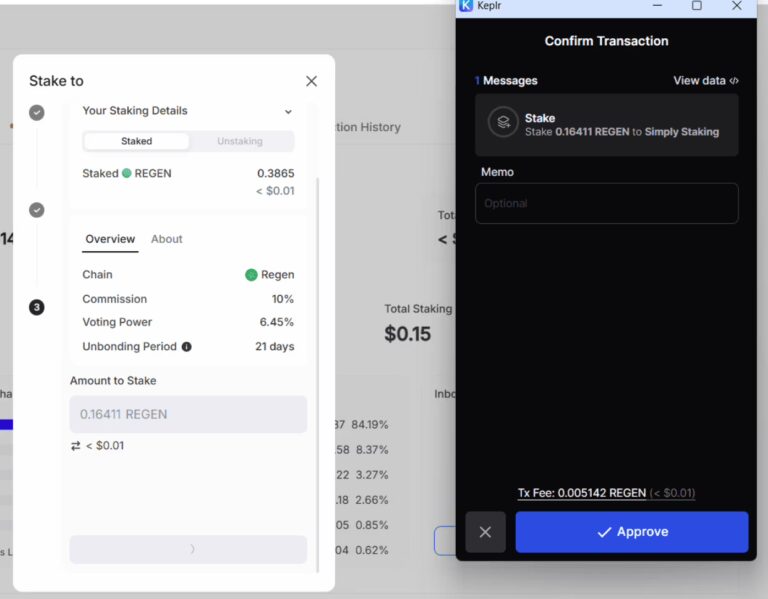The image size is (768, 599).
Task: Reject transaction with the X button
Action: coord(485,532)
